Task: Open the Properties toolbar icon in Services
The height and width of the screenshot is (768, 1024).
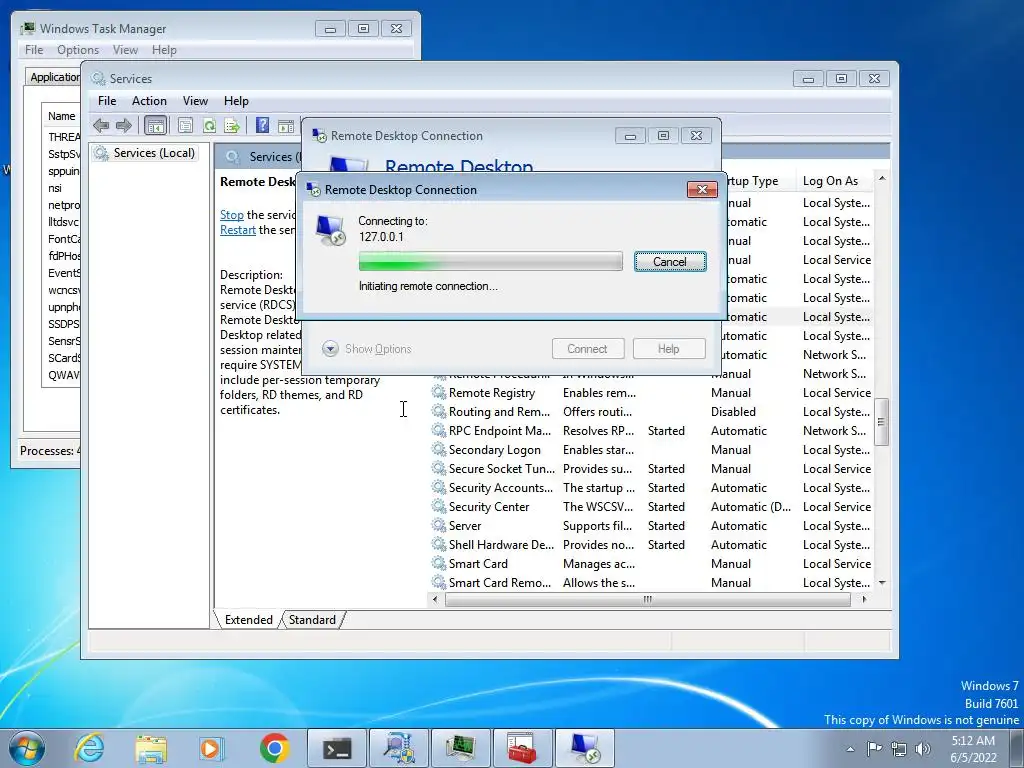Action: click(185, 125)
